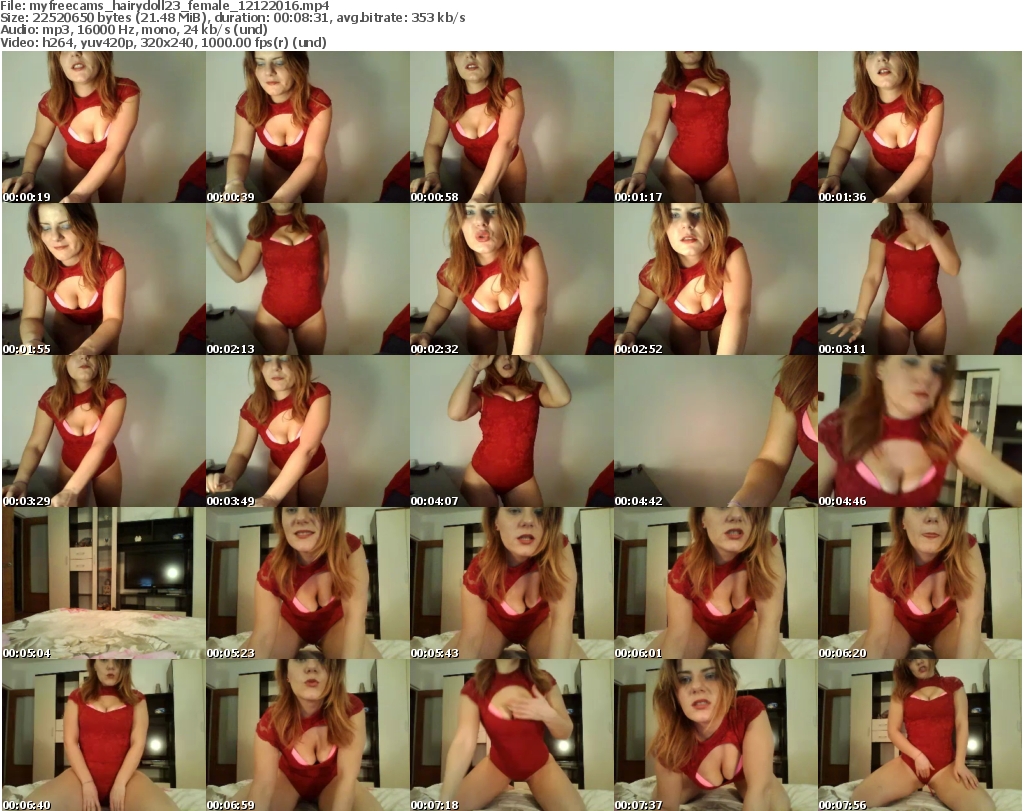Screen dimensions: 1024x811
Task: Select the thumbnail timestamped 00:02:52
Action: click(716, 279)
